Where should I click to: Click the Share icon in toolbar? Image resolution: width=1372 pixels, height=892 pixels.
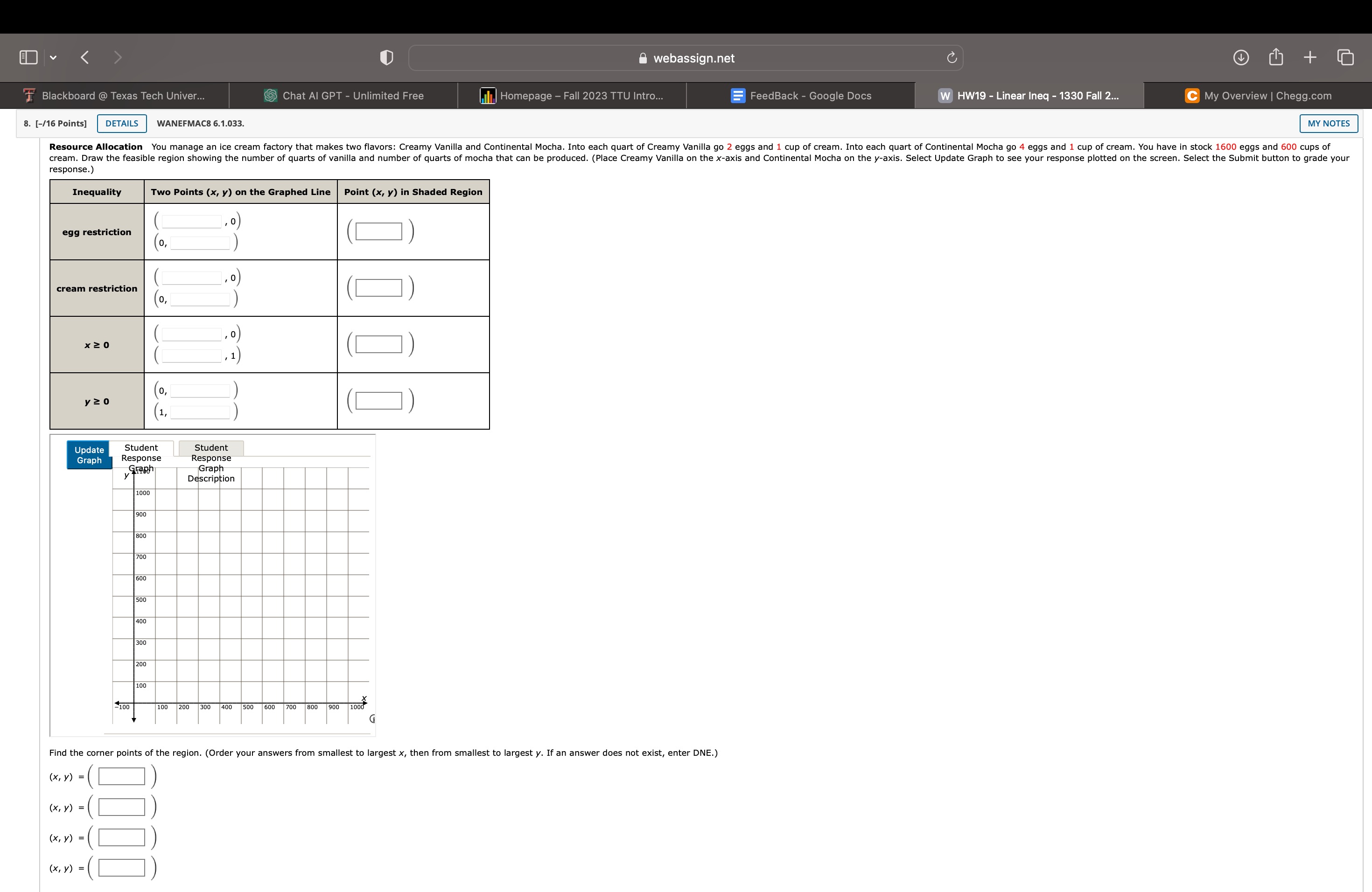1276,56
